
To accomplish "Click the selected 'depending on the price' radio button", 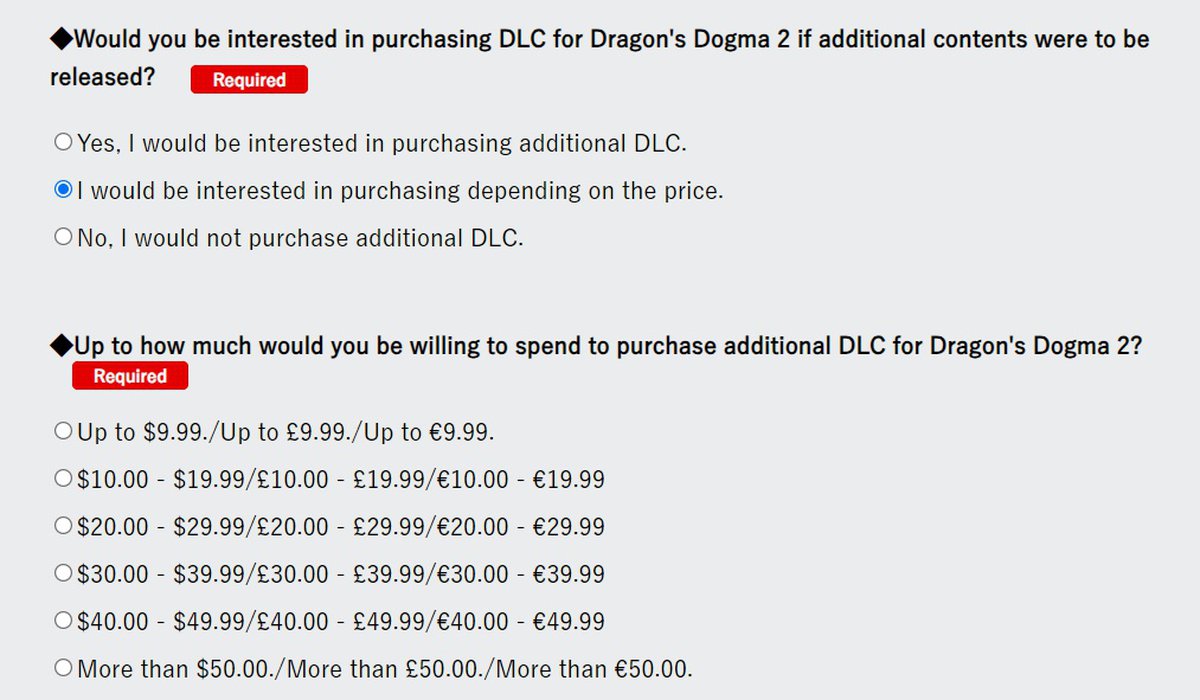I will (x=64, y=190).
